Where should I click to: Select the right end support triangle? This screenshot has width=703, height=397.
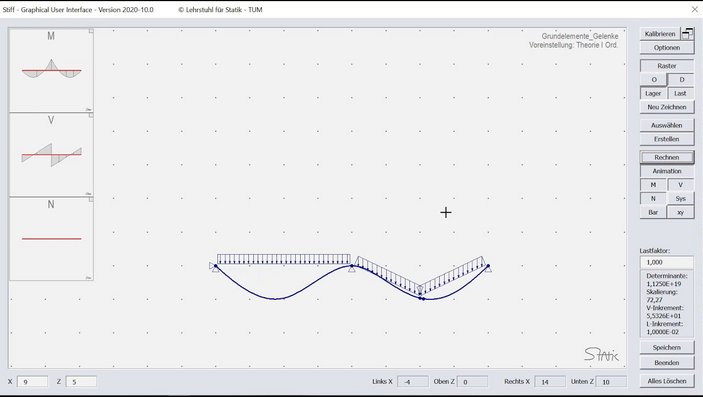click(x=488, y=269)
